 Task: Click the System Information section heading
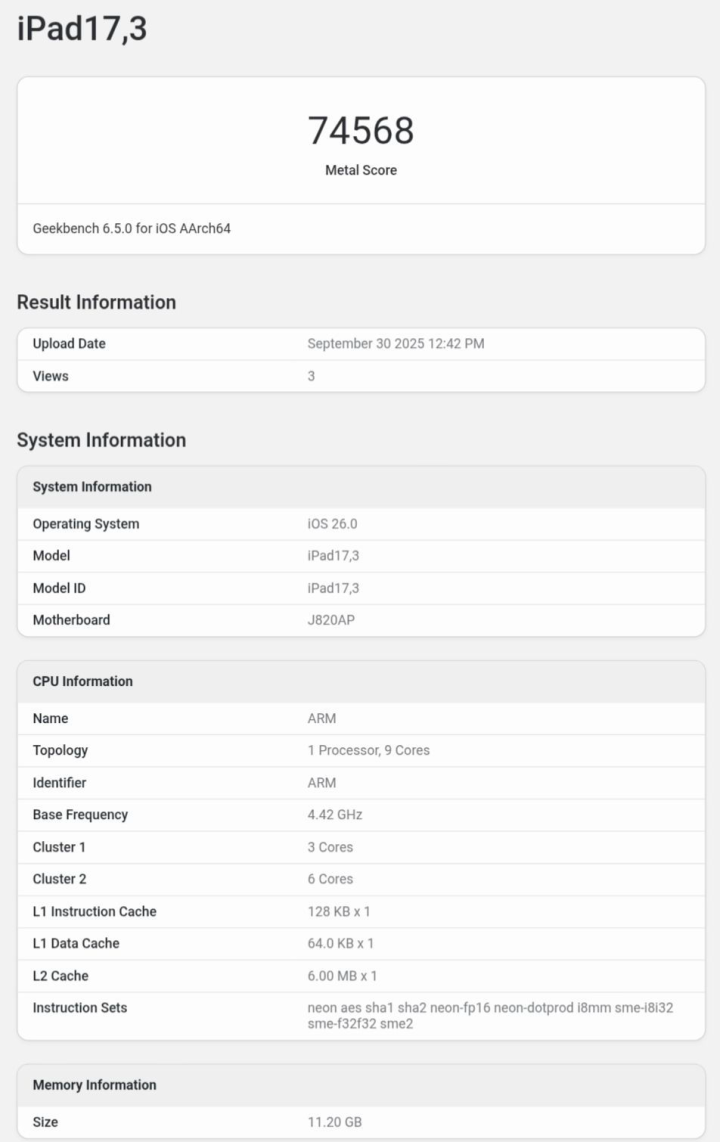coord(101,440)
